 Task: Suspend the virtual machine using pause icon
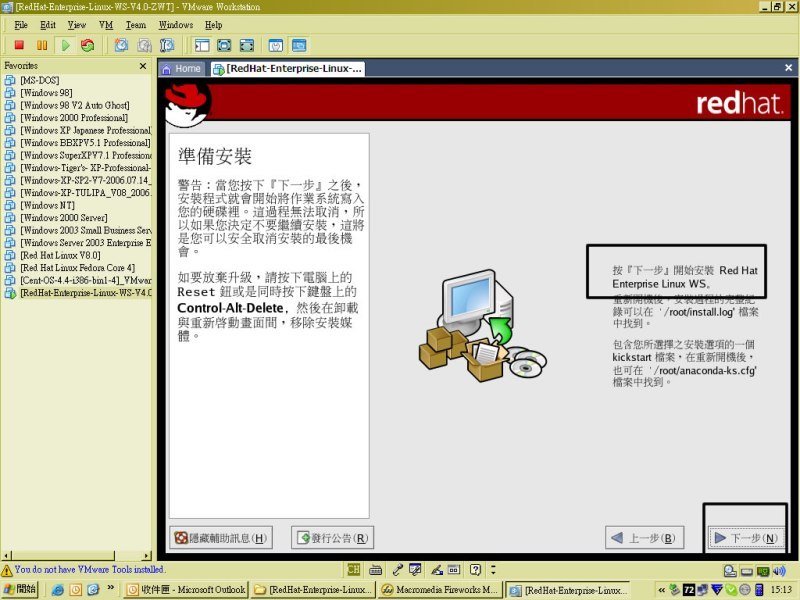click(42, 45)
